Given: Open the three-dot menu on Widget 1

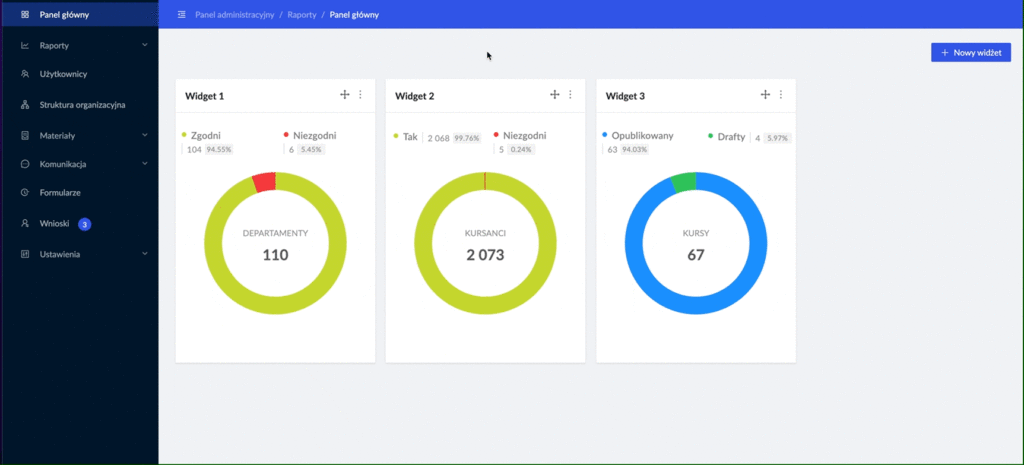Looking at the screenshot, I should pos(361,95).
